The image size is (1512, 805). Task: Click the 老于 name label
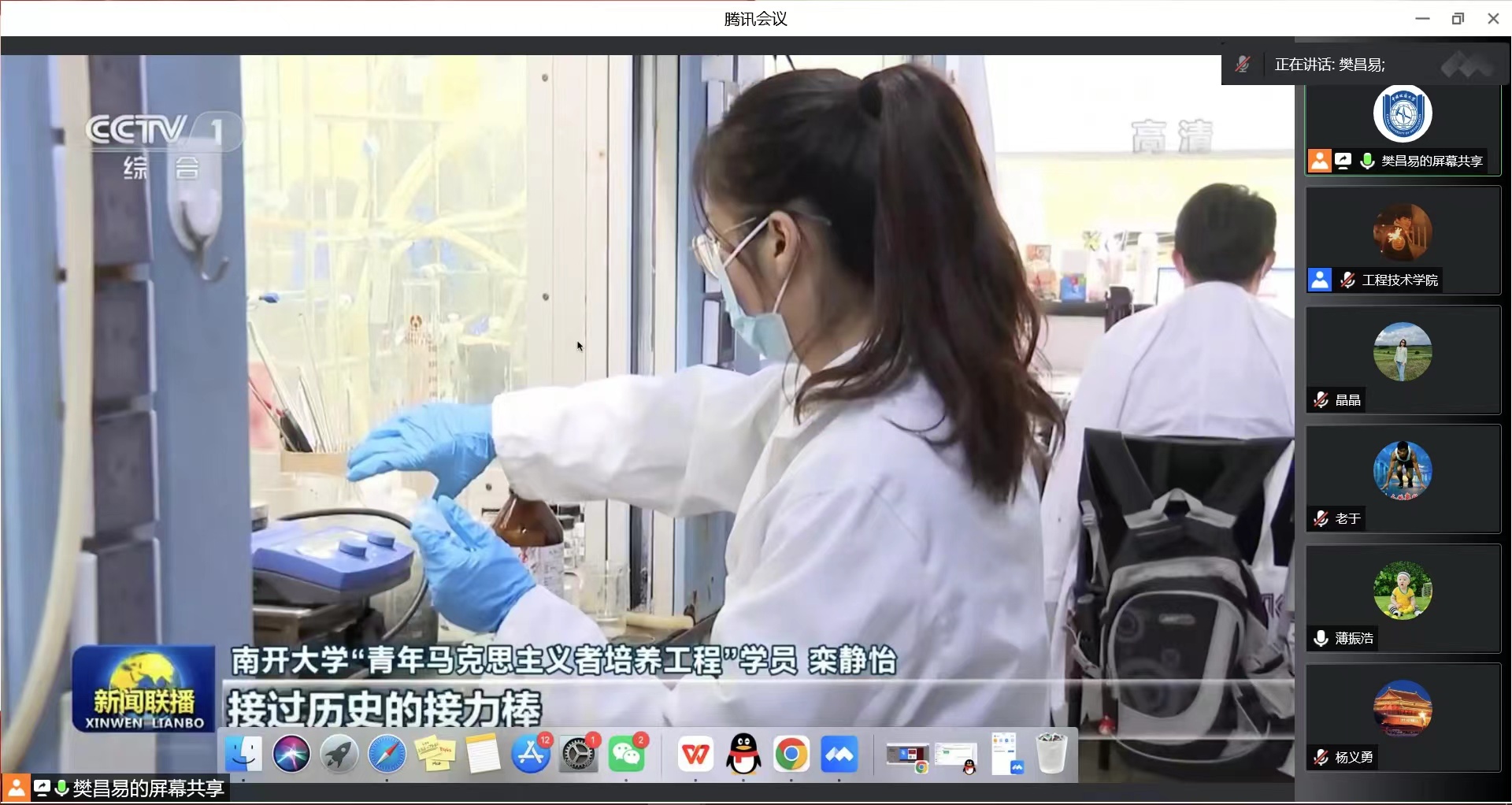1348,519
